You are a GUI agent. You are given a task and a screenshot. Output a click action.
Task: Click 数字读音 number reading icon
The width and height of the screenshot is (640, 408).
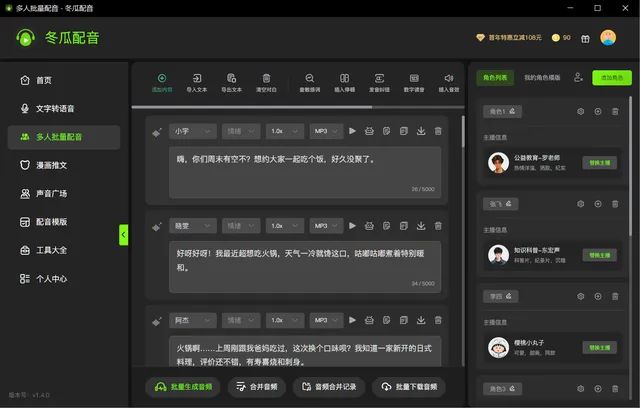414,83
